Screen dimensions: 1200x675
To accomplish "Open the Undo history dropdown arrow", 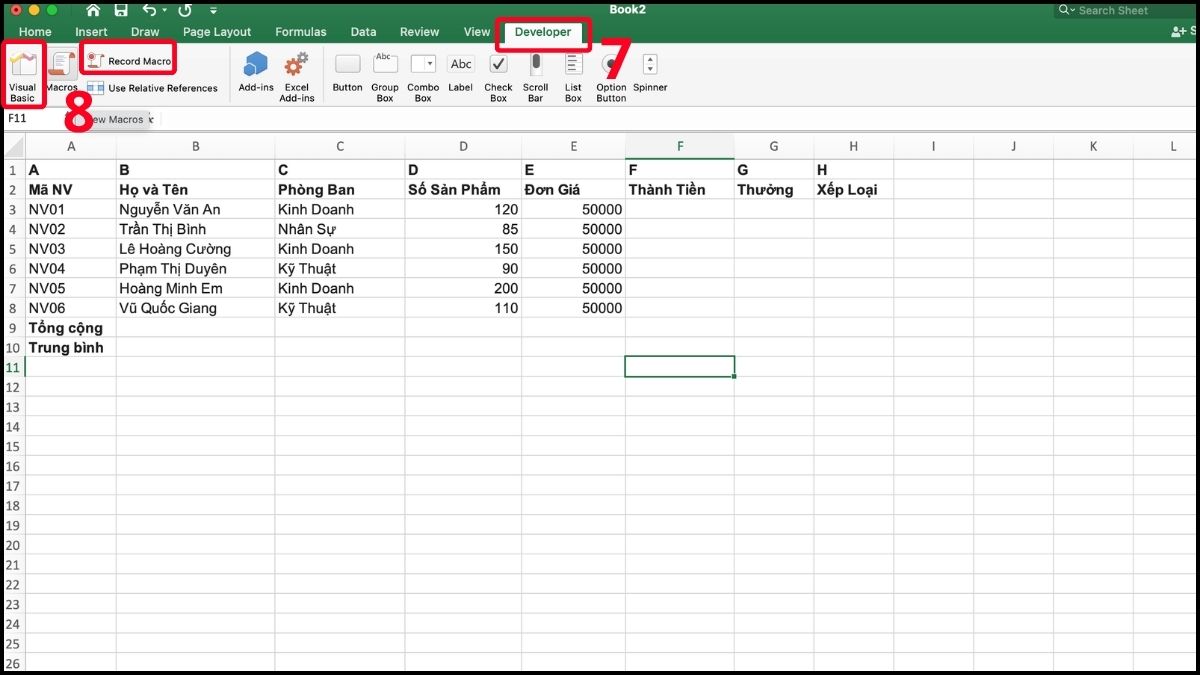I will click(163, 11).
